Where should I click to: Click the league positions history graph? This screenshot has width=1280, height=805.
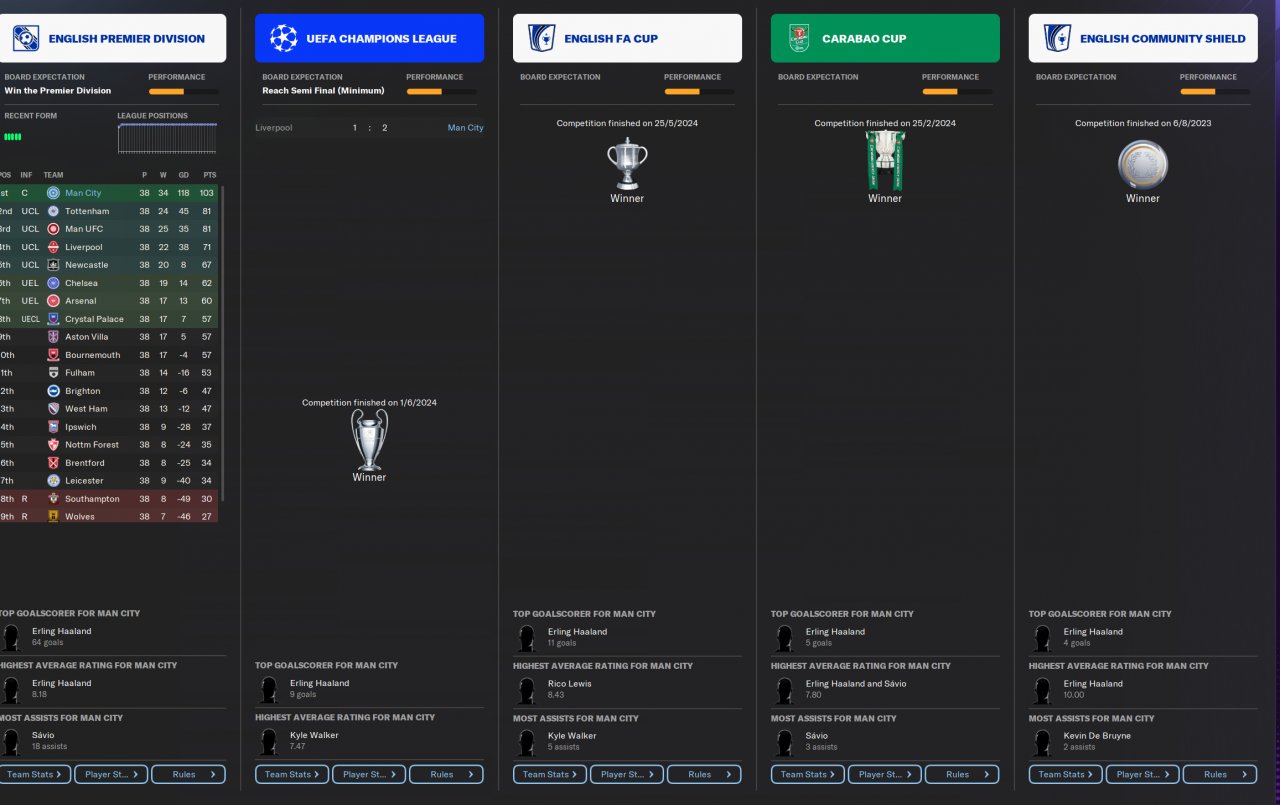167,139
